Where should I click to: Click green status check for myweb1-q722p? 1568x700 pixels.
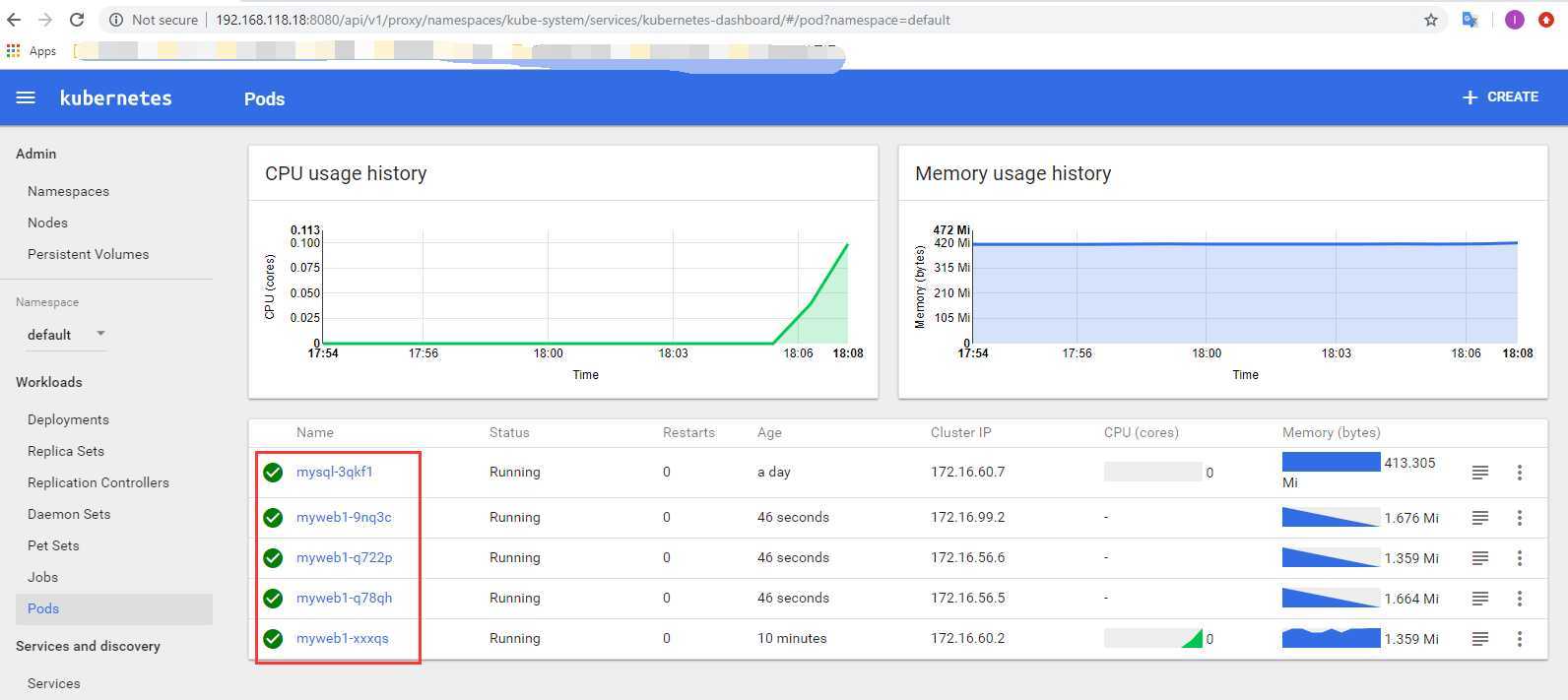coord(273,558)
